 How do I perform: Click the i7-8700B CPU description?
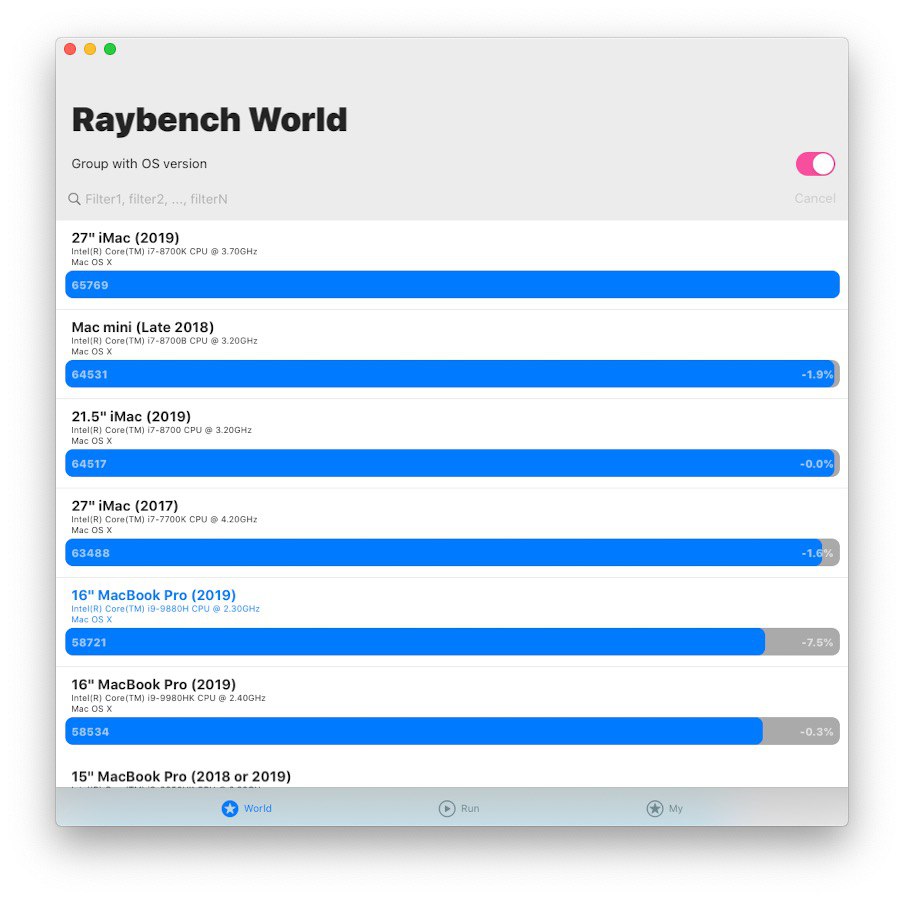click(164, 341)
